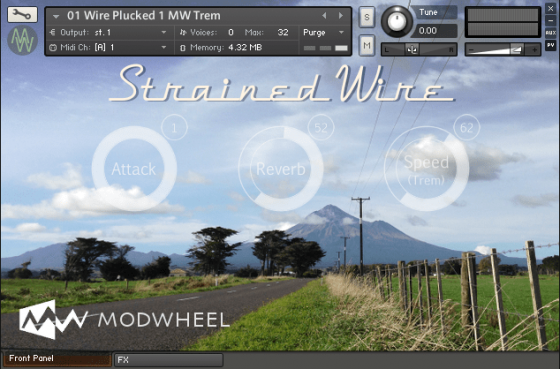This screenshot has width=560, height=369.
Task: Click the Memory icon
Action: pyautogui.click(x=183, y=48)
